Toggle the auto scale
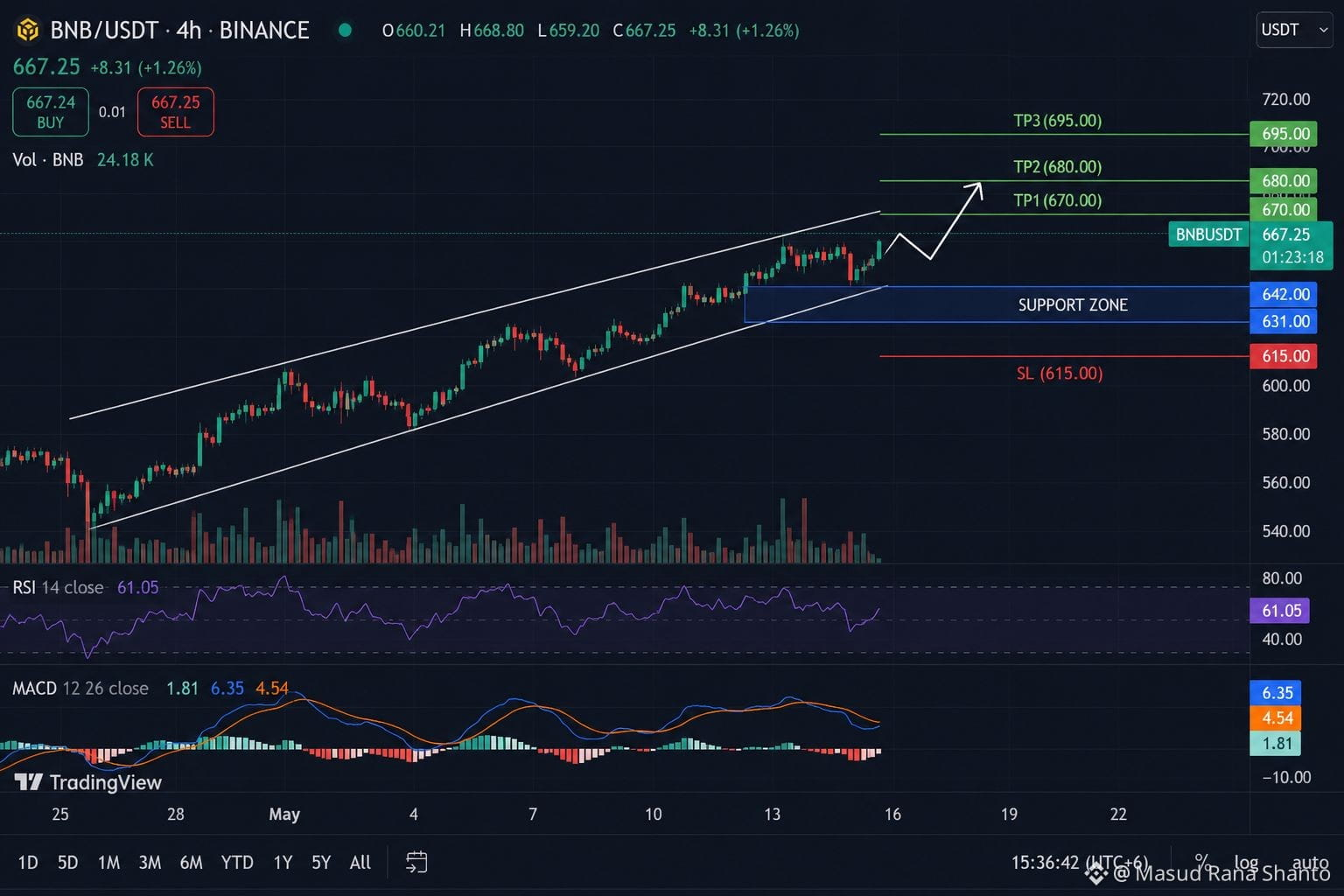This screenshot has width=1344, height=896. [1310, 862]
